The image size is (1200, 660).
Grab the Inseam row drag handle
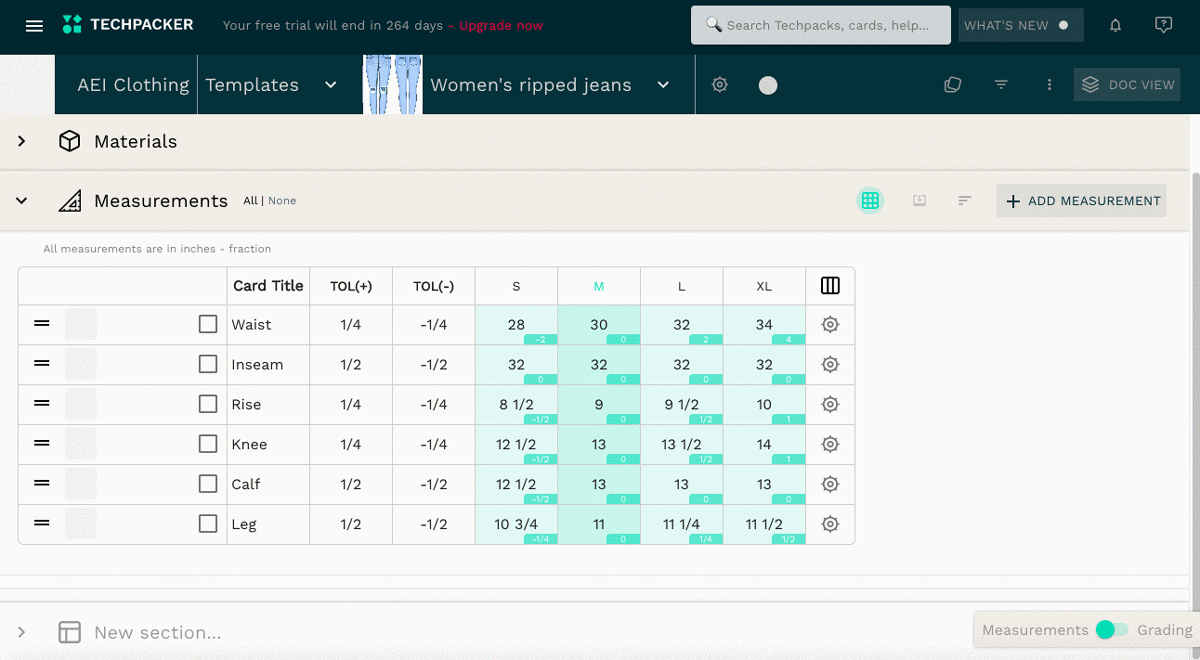tap(42, 364)
